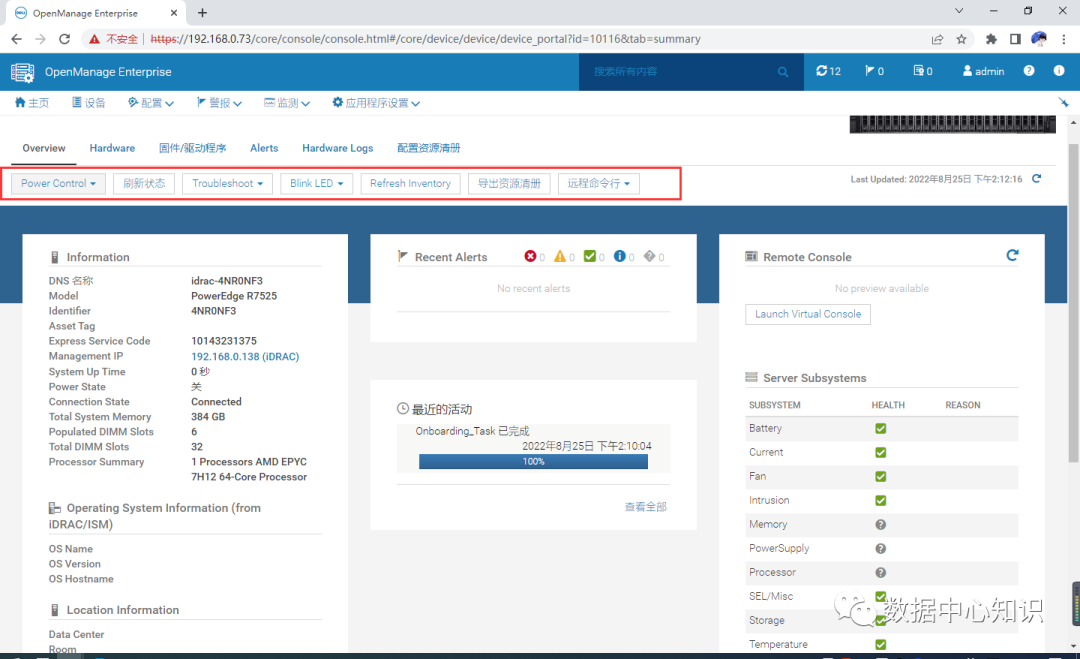Click the Fan health check icon
This screenshot has height=659, width=1080.
coord(880,477)
